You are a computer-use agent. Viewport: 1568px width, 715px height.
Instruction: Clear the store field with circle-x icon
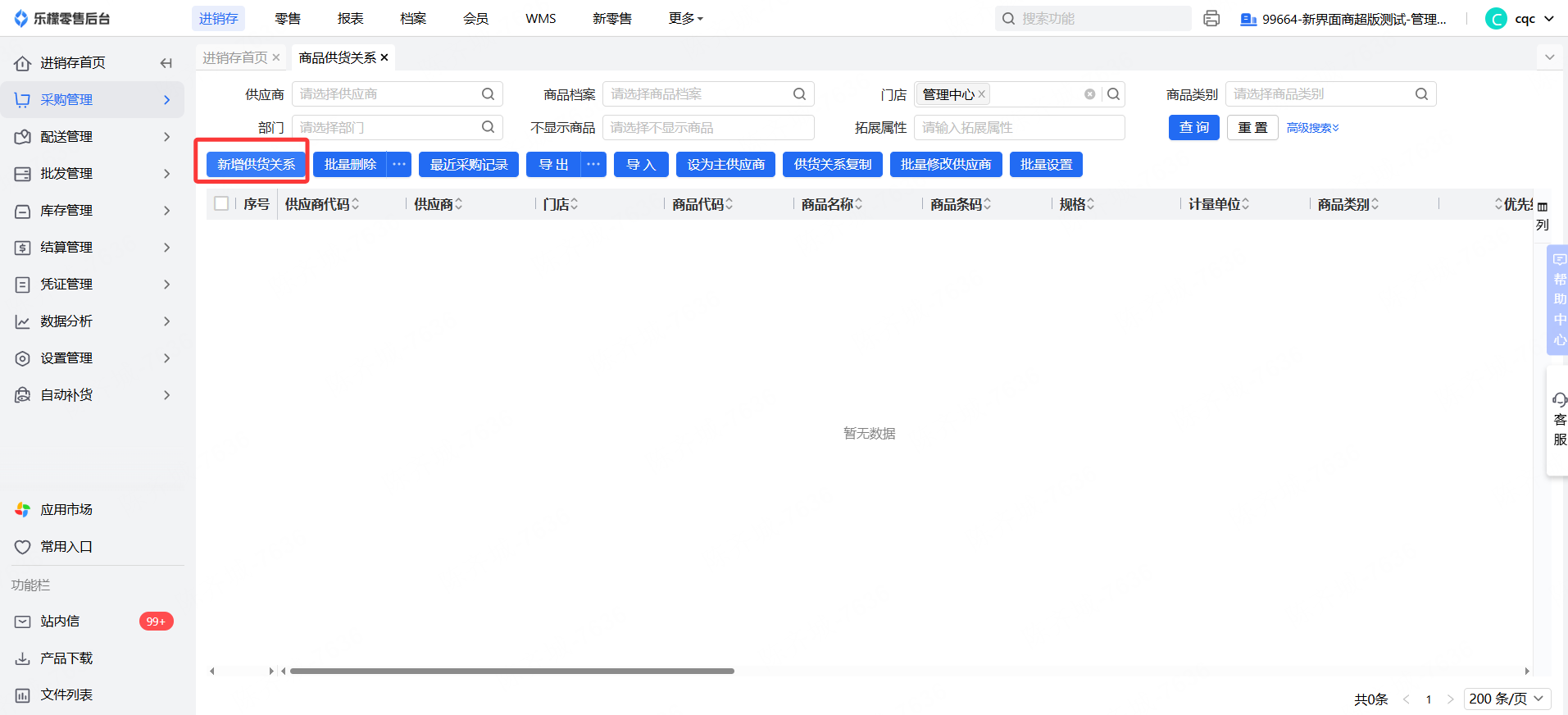click(x=1089, y=94)
